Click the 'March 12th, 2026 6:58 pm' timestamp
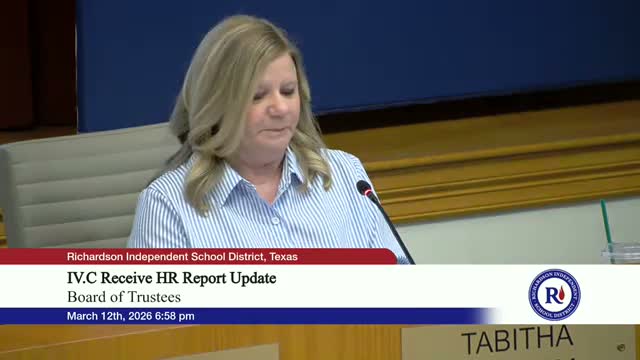This screenshot has width=640, height=360. pos(131,316)
